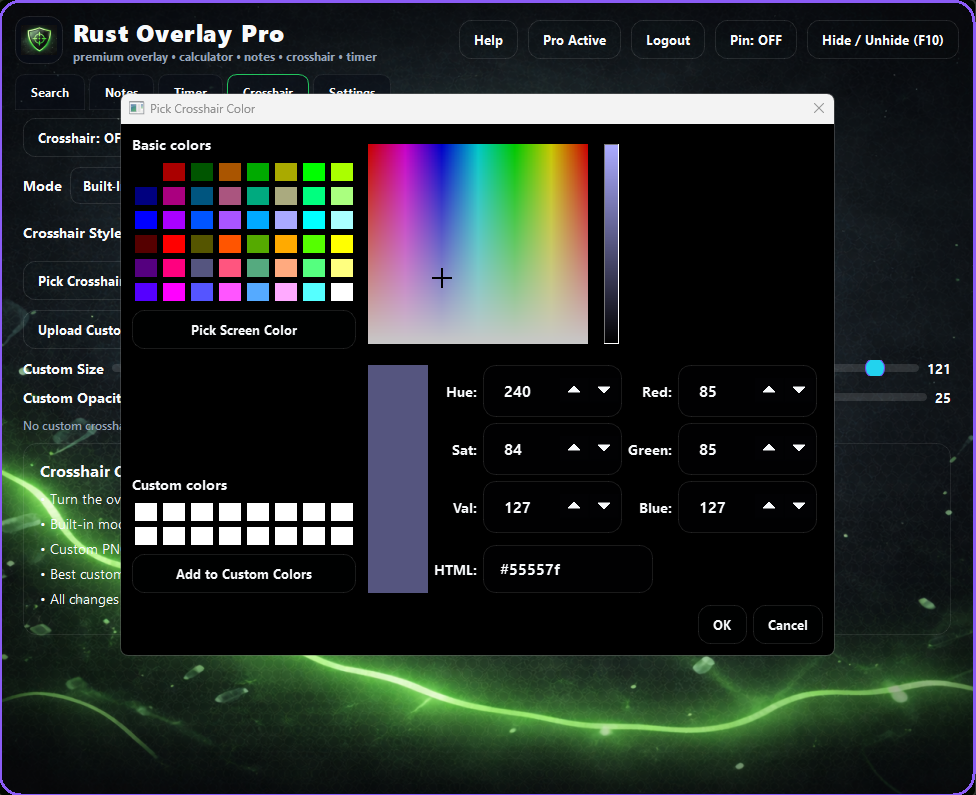Select the white basic color swatch
Image resolution: width=976 pixels, height=795 pixels.
click(342, 292)
